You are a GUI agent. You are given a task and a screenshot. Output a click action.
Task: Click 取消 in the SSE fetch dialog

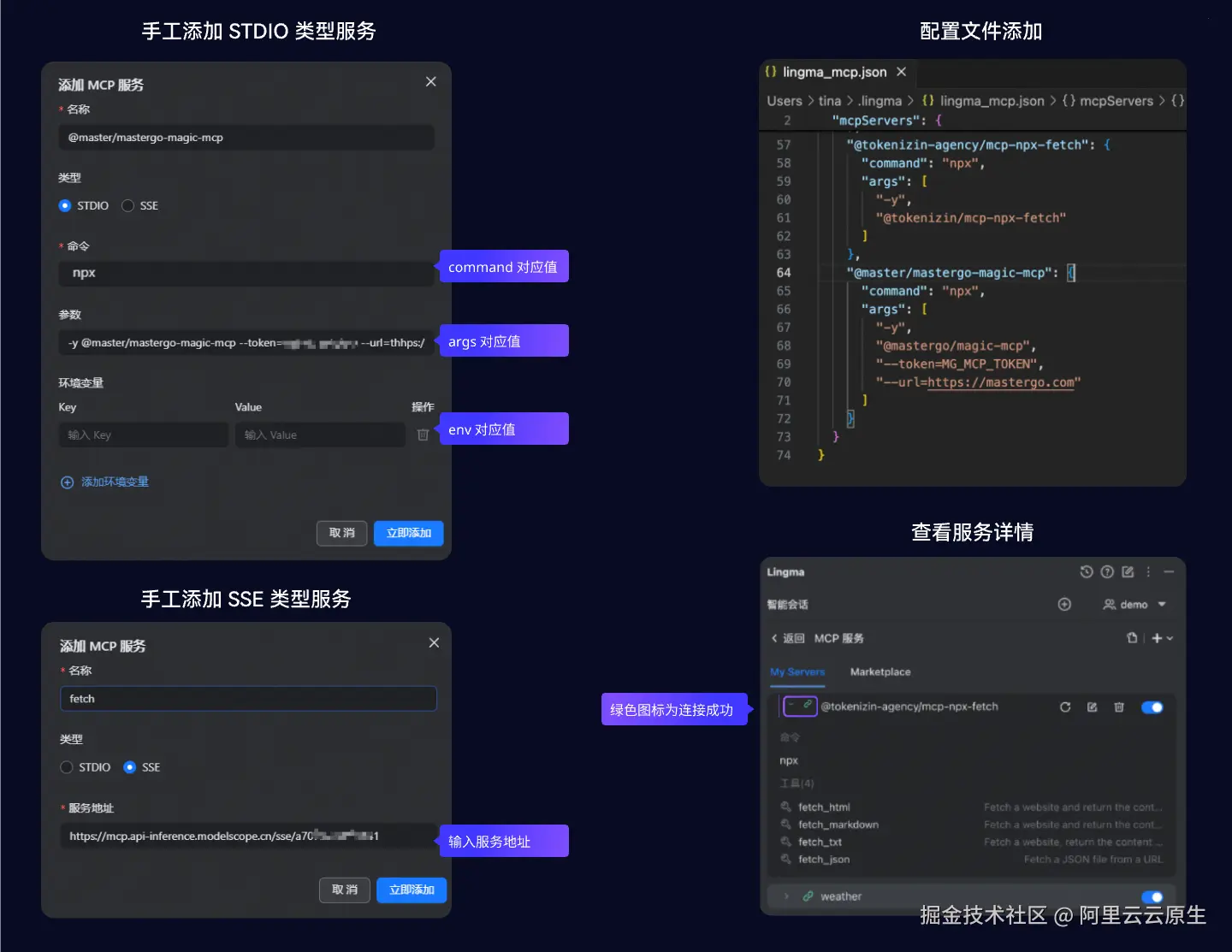pyautogui.click(x=345, y=890)
